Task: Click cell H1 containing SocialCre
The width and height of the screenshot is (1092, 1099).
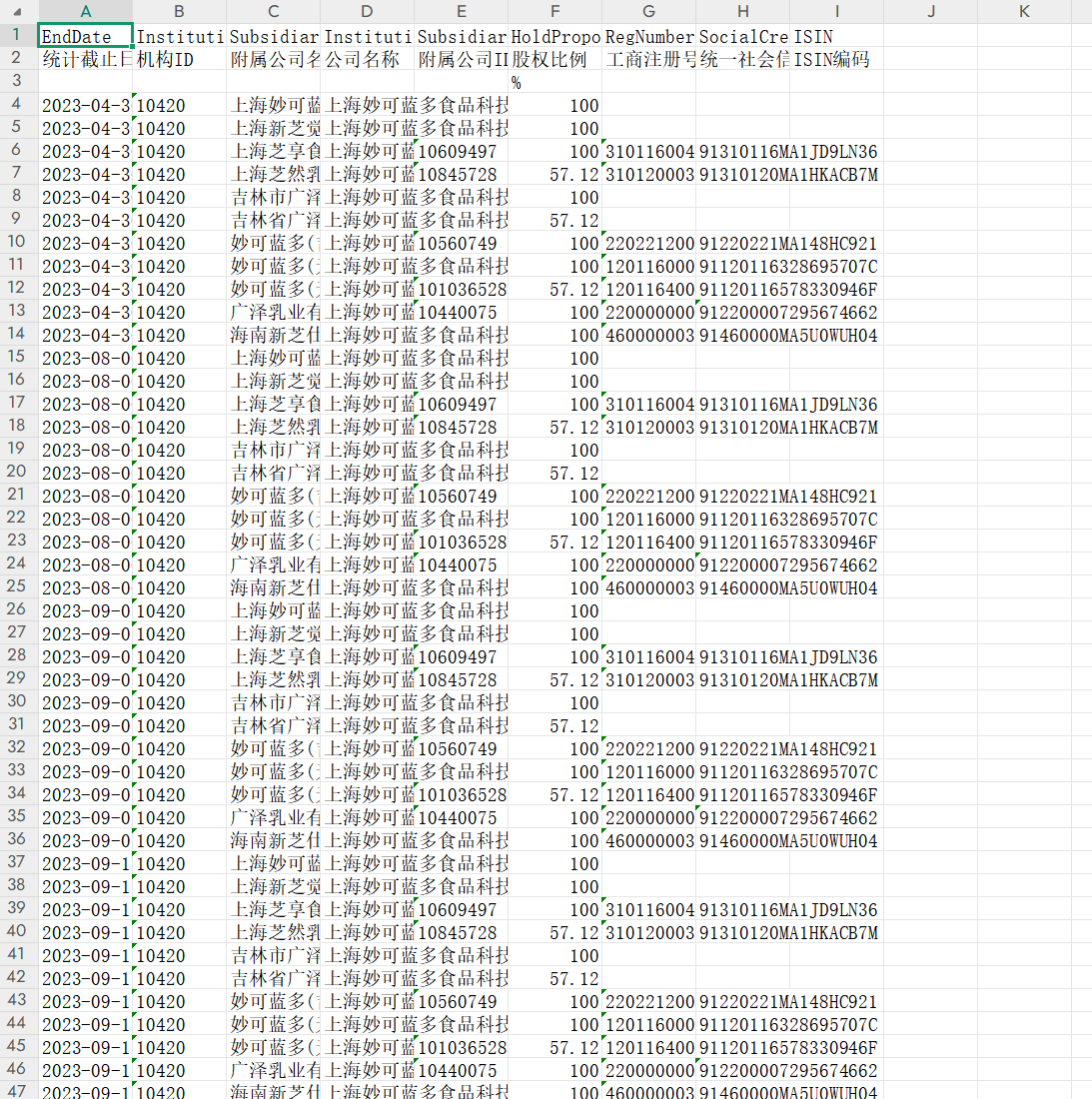Action: (743, 36)
